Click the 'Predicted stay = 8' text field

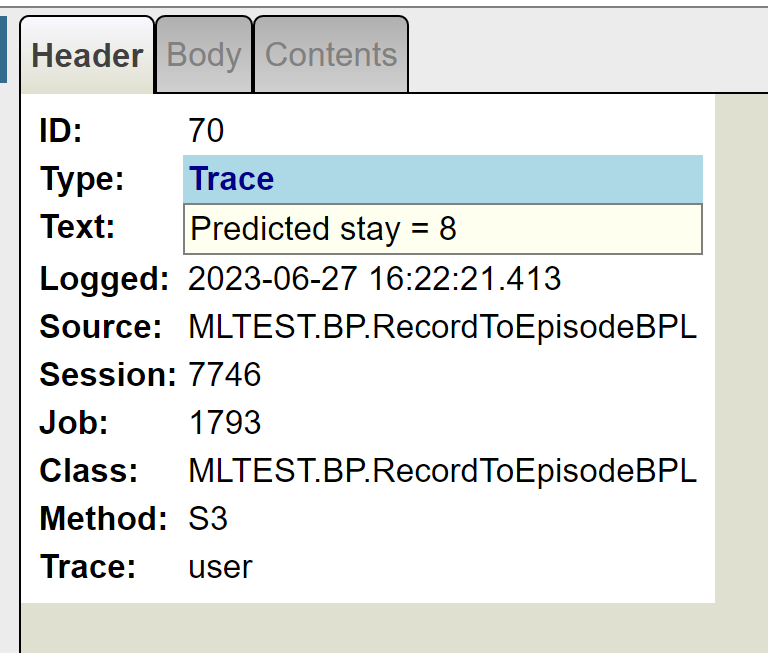click(x=443, y=229)
